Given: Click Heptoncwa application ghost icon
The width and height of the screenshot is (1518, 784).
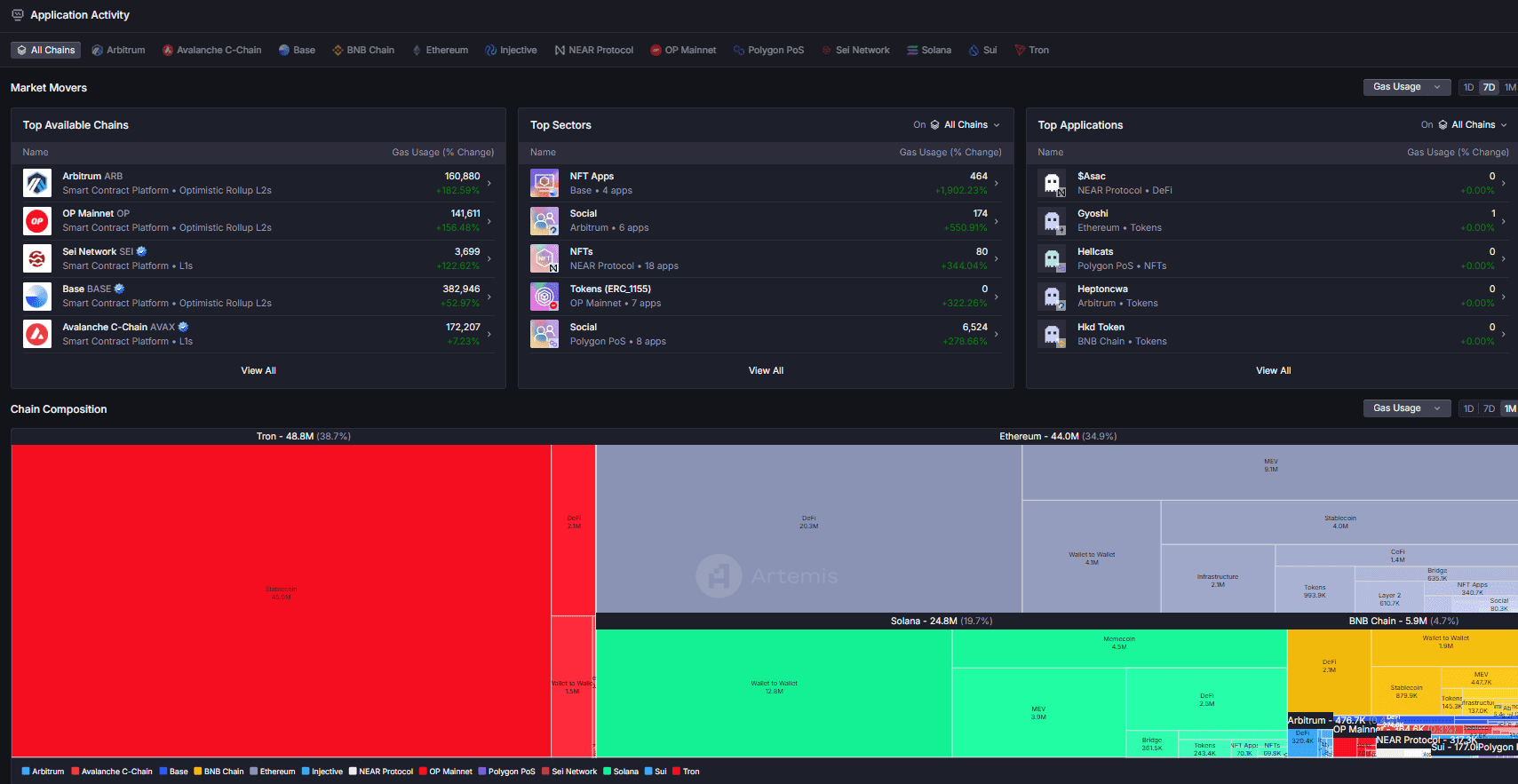Looking at the screenshot, I should click(1052, 296).
